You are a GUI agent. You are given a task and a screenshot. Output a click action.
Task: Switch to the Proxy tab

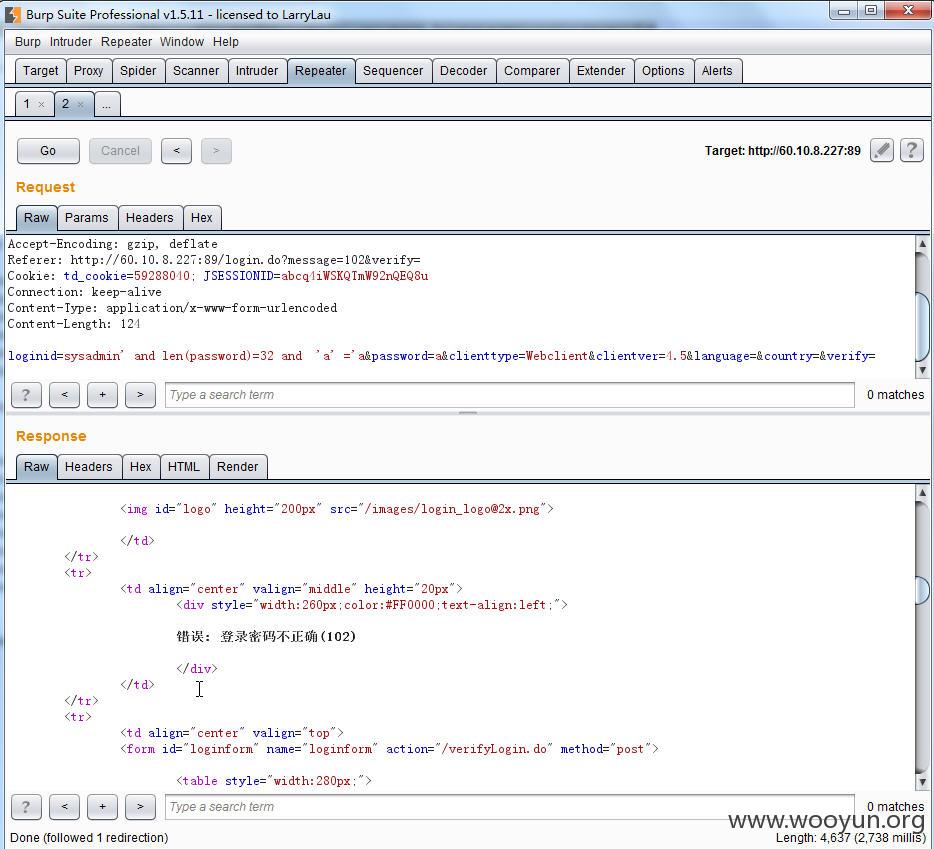click(x=89, y=71)
